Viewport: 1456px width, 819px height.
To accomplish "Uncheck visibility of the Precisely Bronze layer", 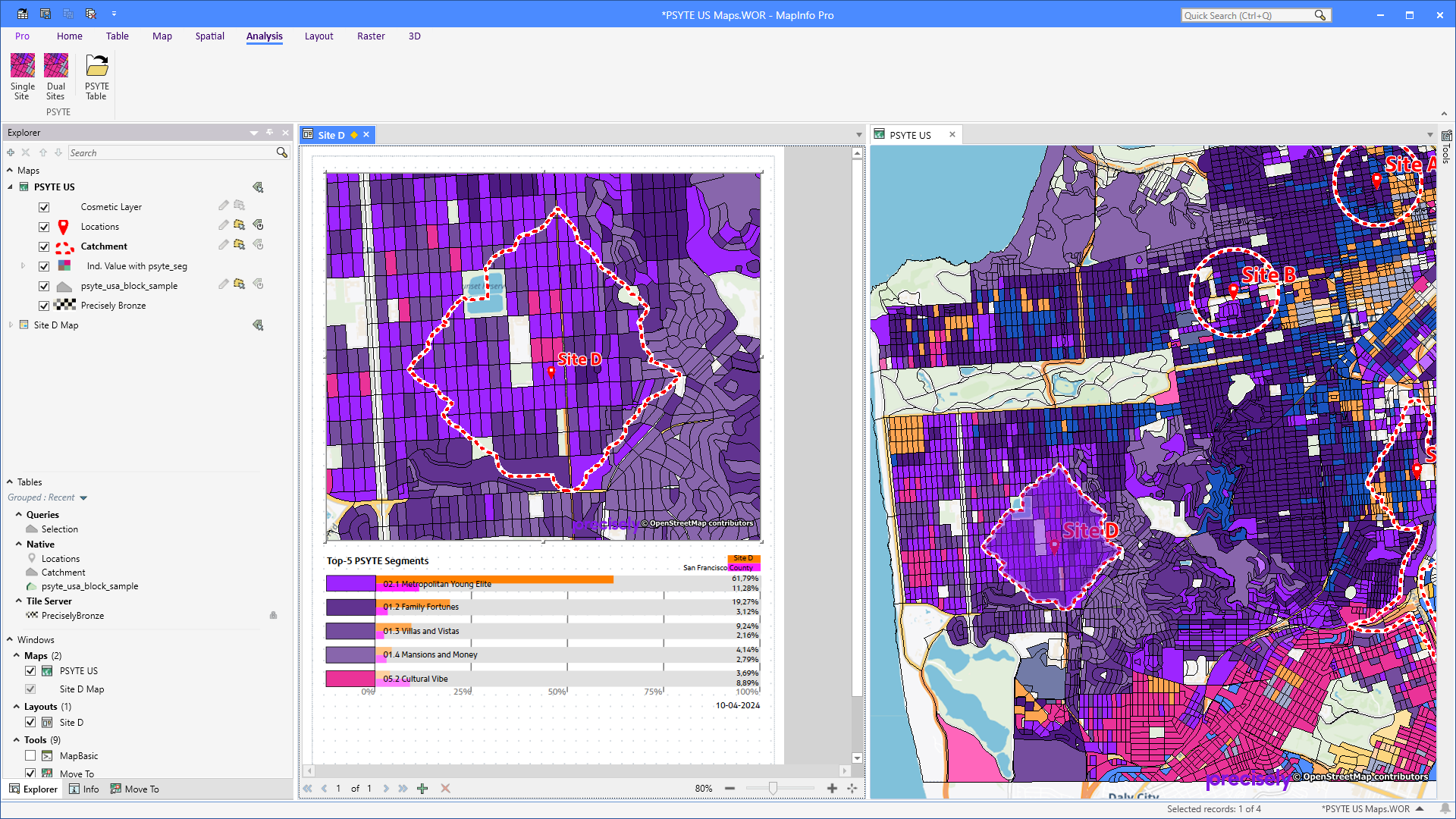I will coord(44,305).
